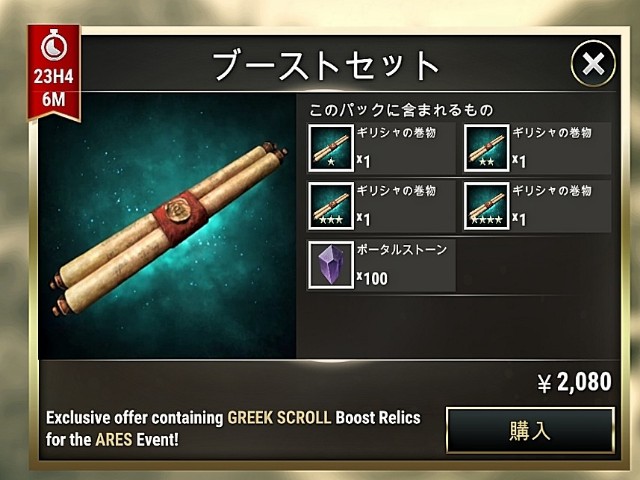Tap the GREEK SCROLL highlighted description text
This screenshot has width=640, height=480.
click(x=279, y=418)
